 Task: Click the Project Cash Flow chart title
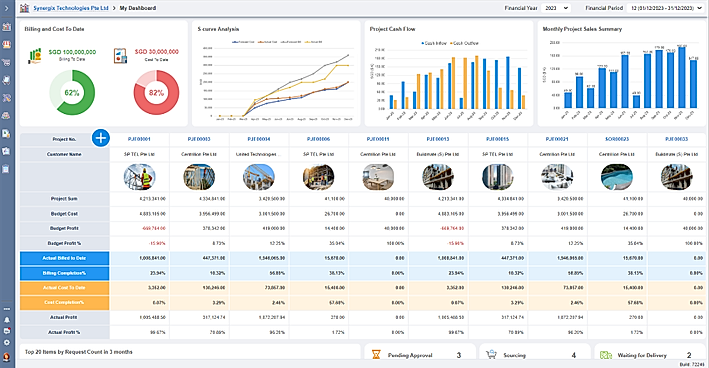click(x=392, y=29)
